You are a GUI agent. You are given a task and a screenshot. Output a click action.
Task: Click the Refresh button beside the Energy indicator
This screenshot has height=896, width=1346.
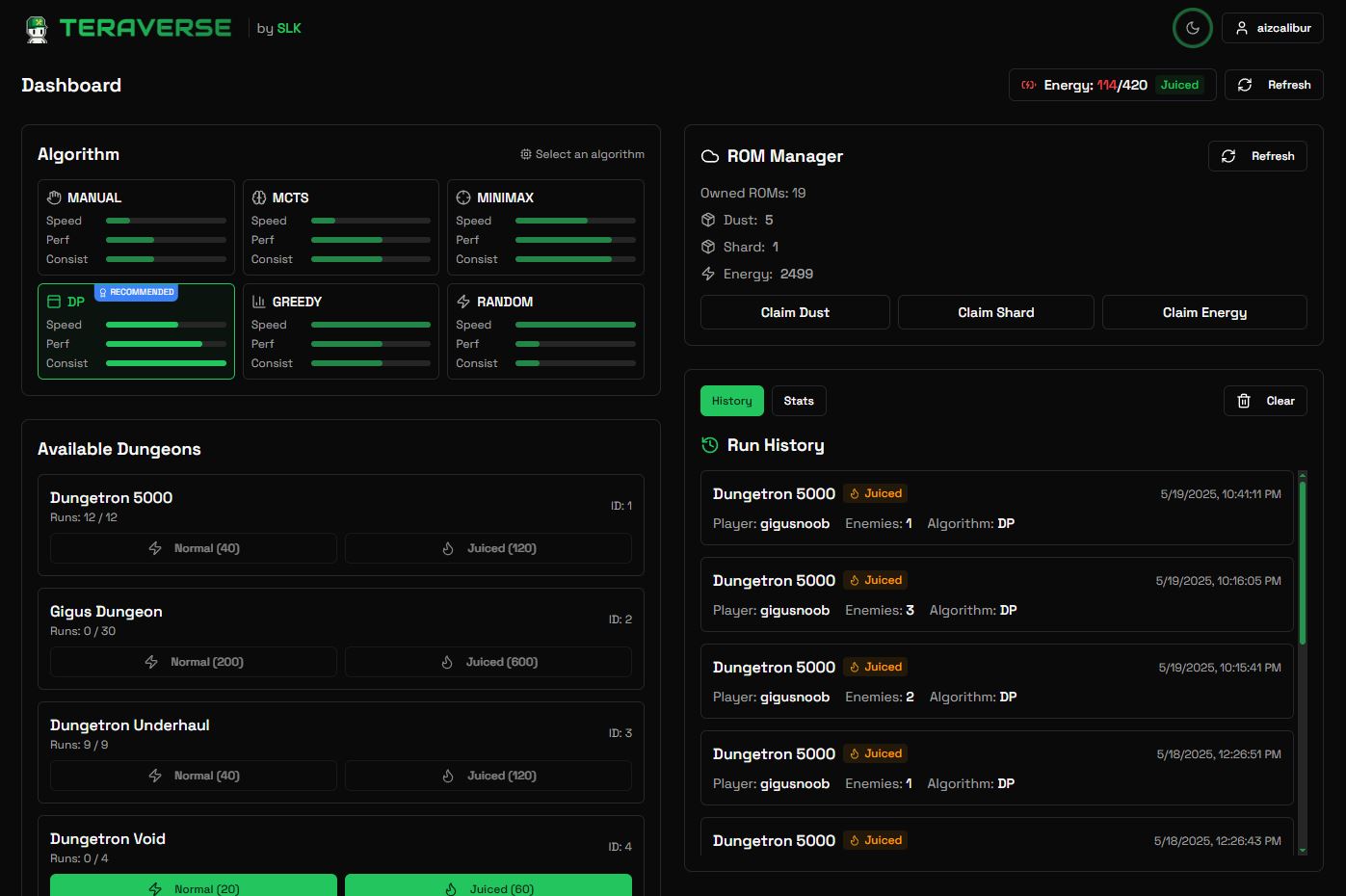click(1274, 85)
